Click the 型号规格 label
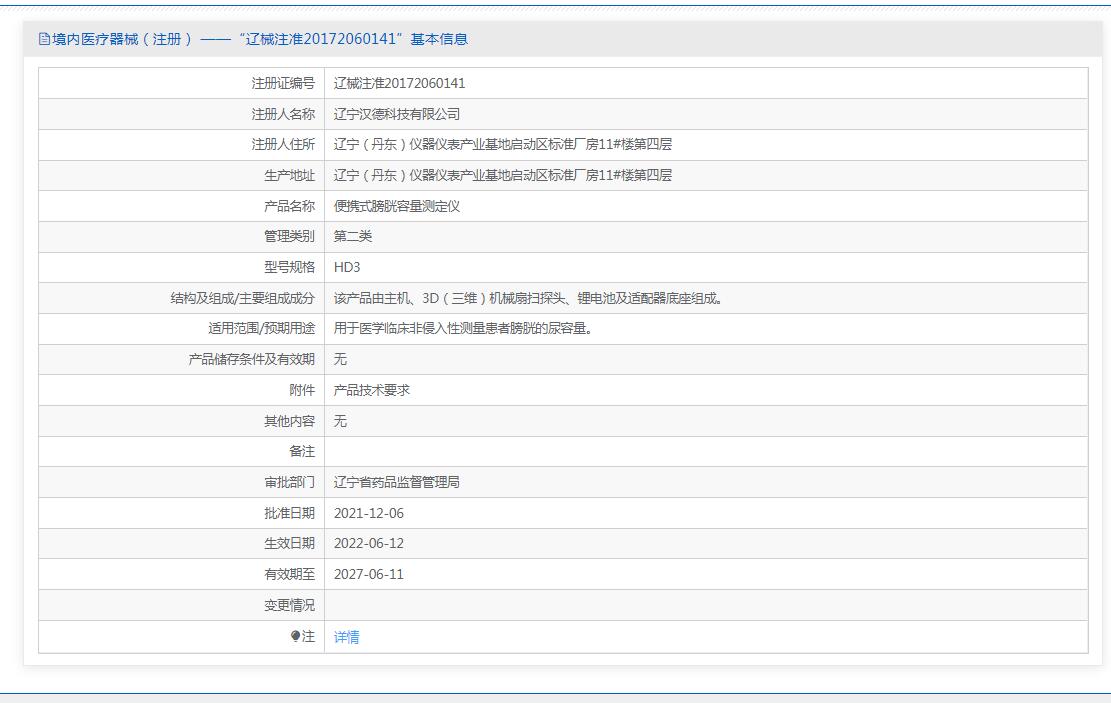Screen dimensions: 1111x703 (x=289, y=267)
